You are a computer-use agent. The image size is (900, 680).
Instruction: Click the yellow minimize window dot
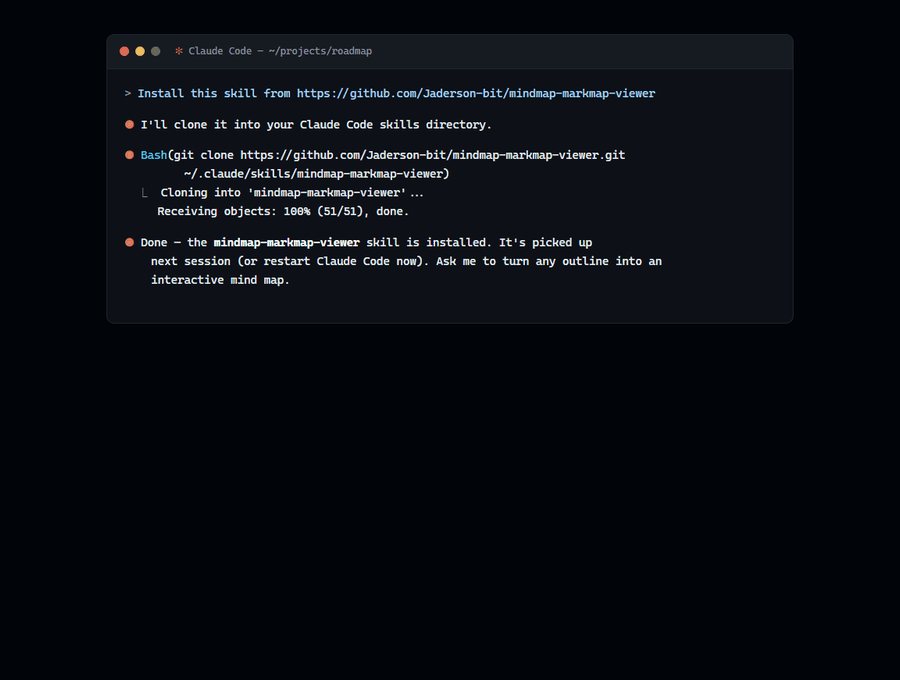pyautogui.click(x=139, y=51)
